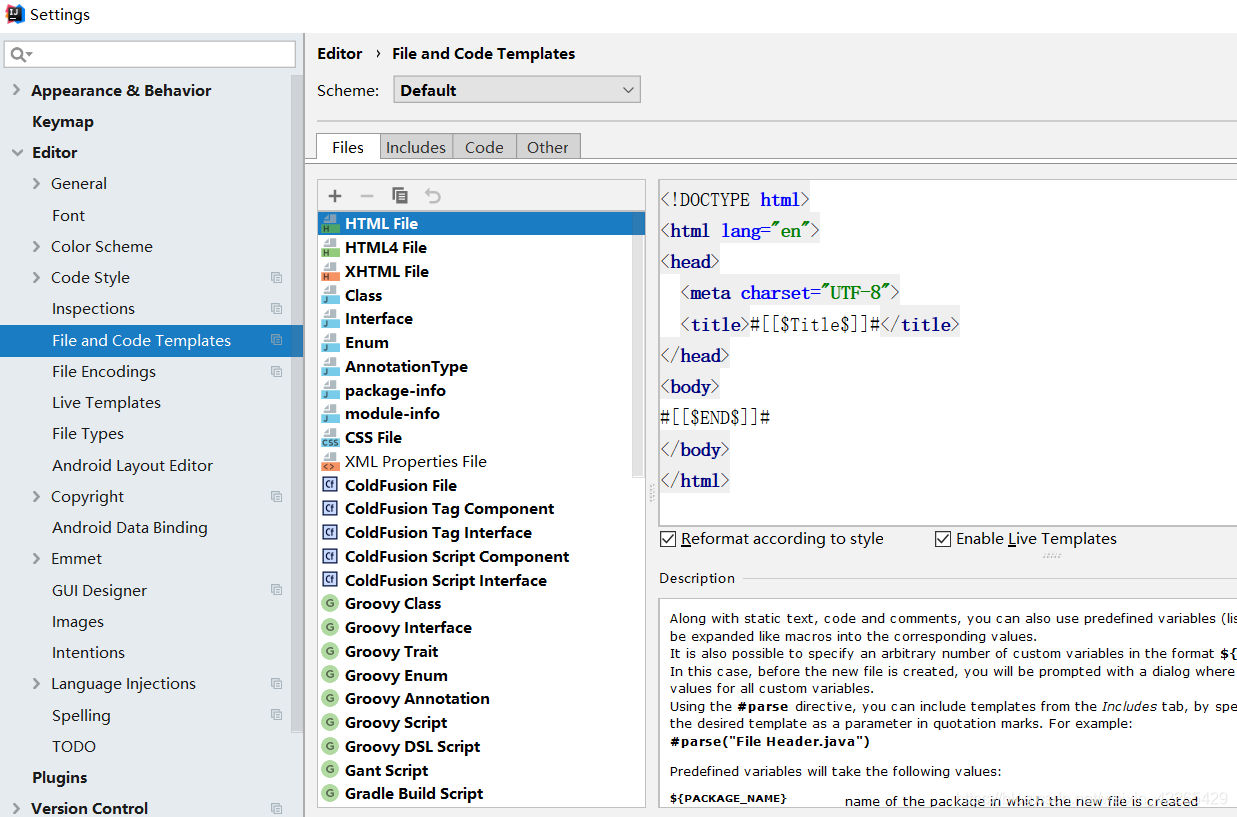
Task: Open Keymap settings
Action: pos(63,122)
